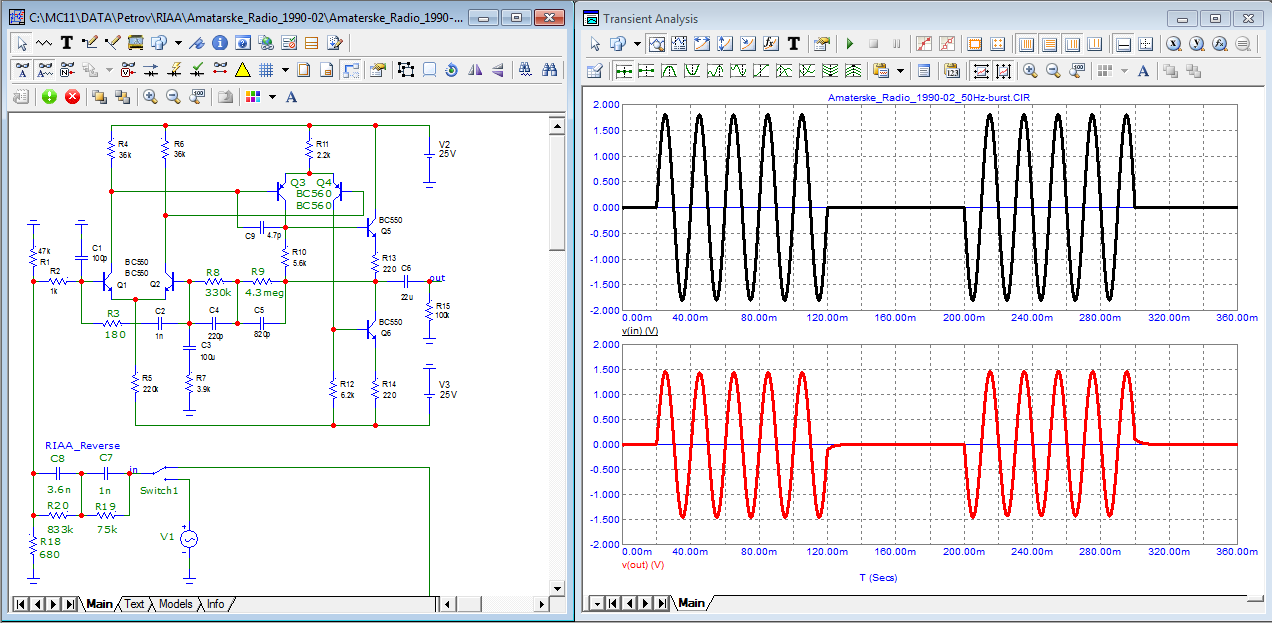The height and width of the screenshot is (623, 1272).
Task: Select the Text mode tool in schematic toolbar
Action: click(x=67, y=43)
